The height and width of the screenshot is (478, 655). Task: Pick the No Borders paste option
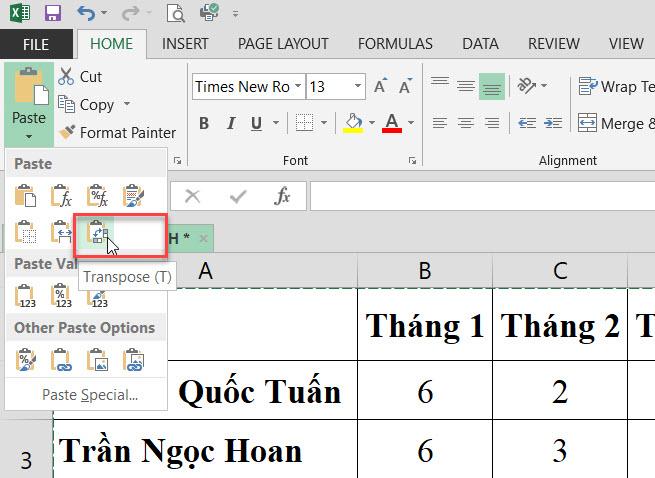[25, 232]
